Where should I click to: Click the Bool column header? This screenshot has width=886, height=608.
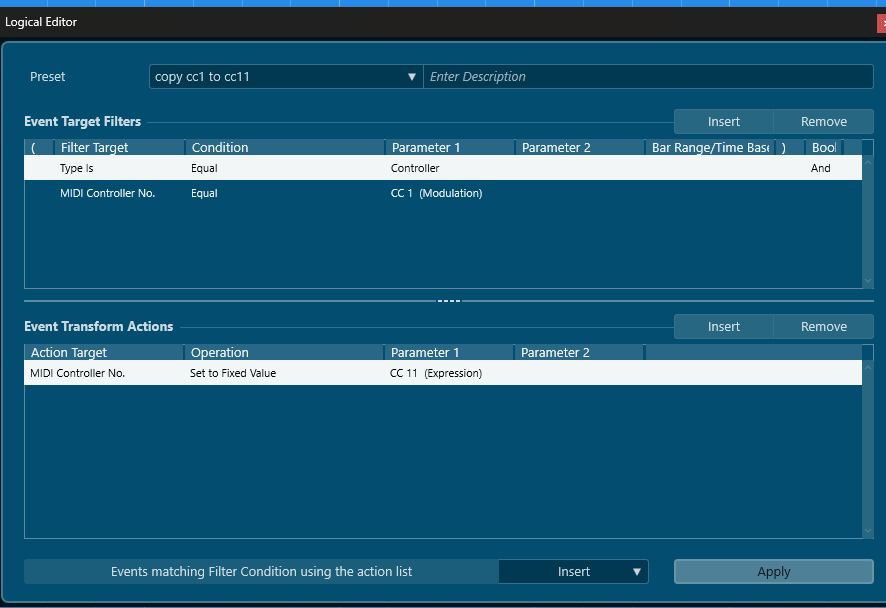tap(824, 147)
